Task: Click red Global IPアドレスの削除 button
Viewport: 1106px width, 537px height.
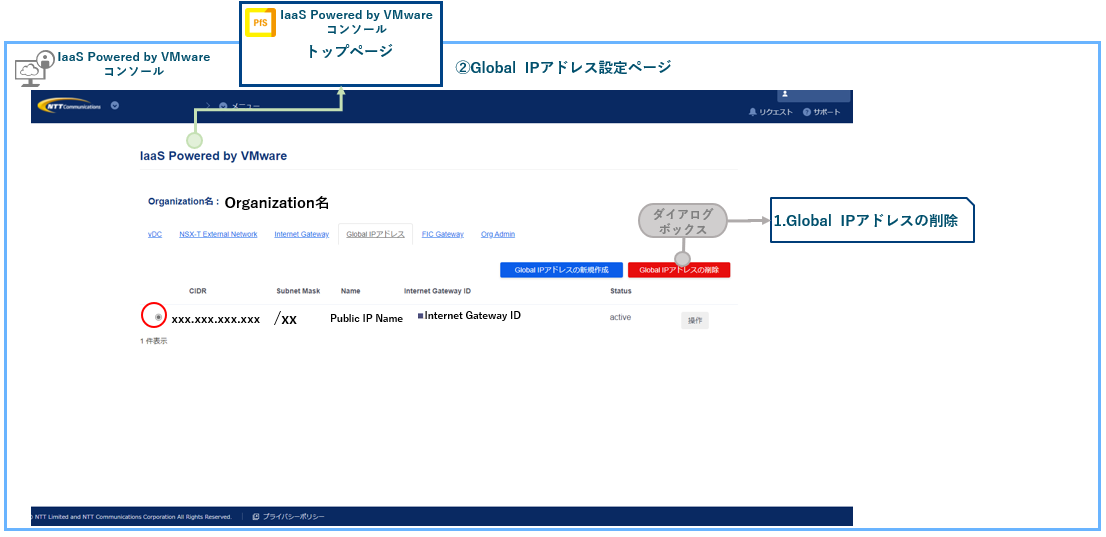Action: pyautogui.click(x=679, y=270)
